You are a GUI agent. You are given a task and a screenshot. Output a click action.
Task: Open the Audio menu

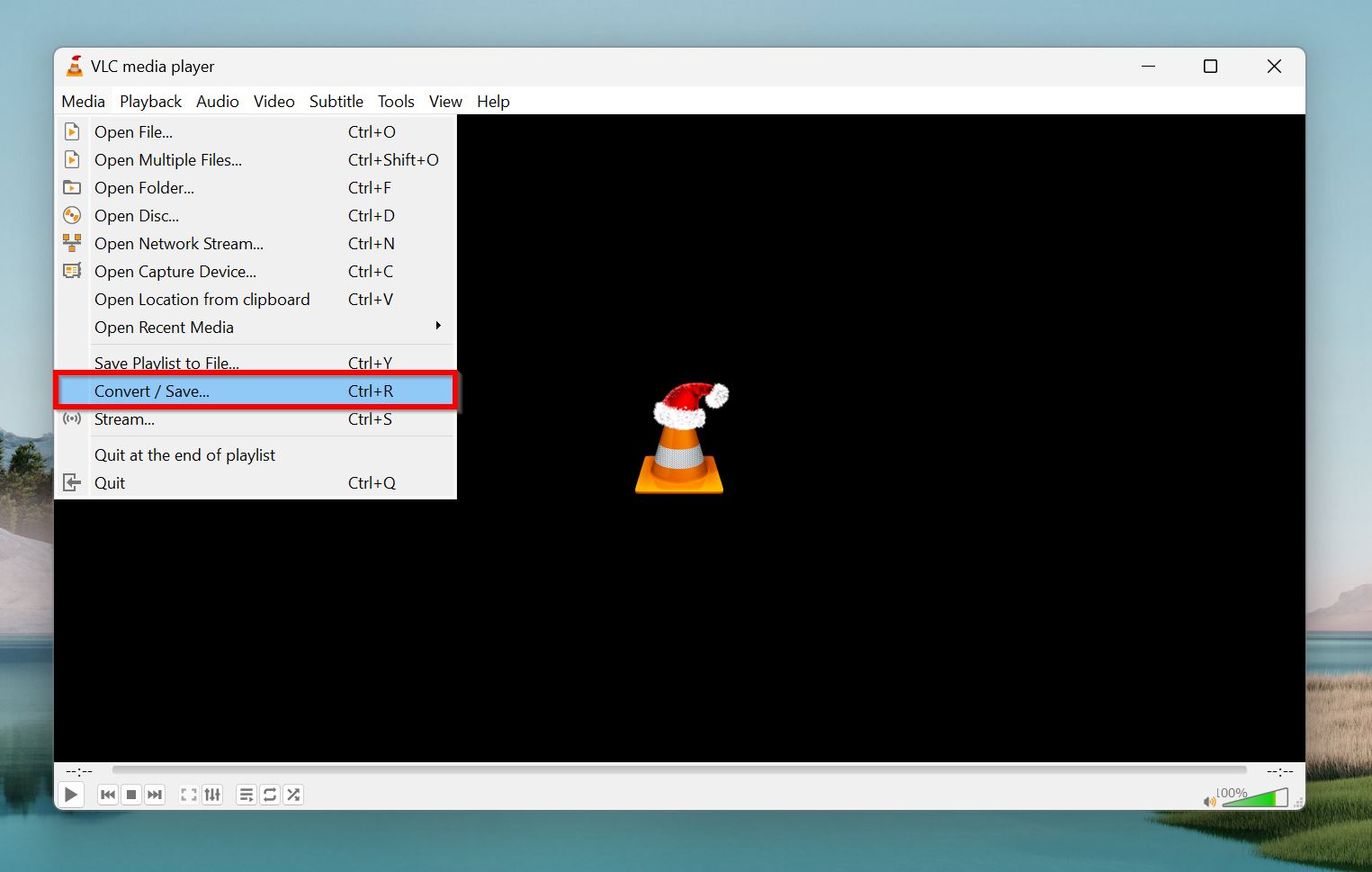218,102
